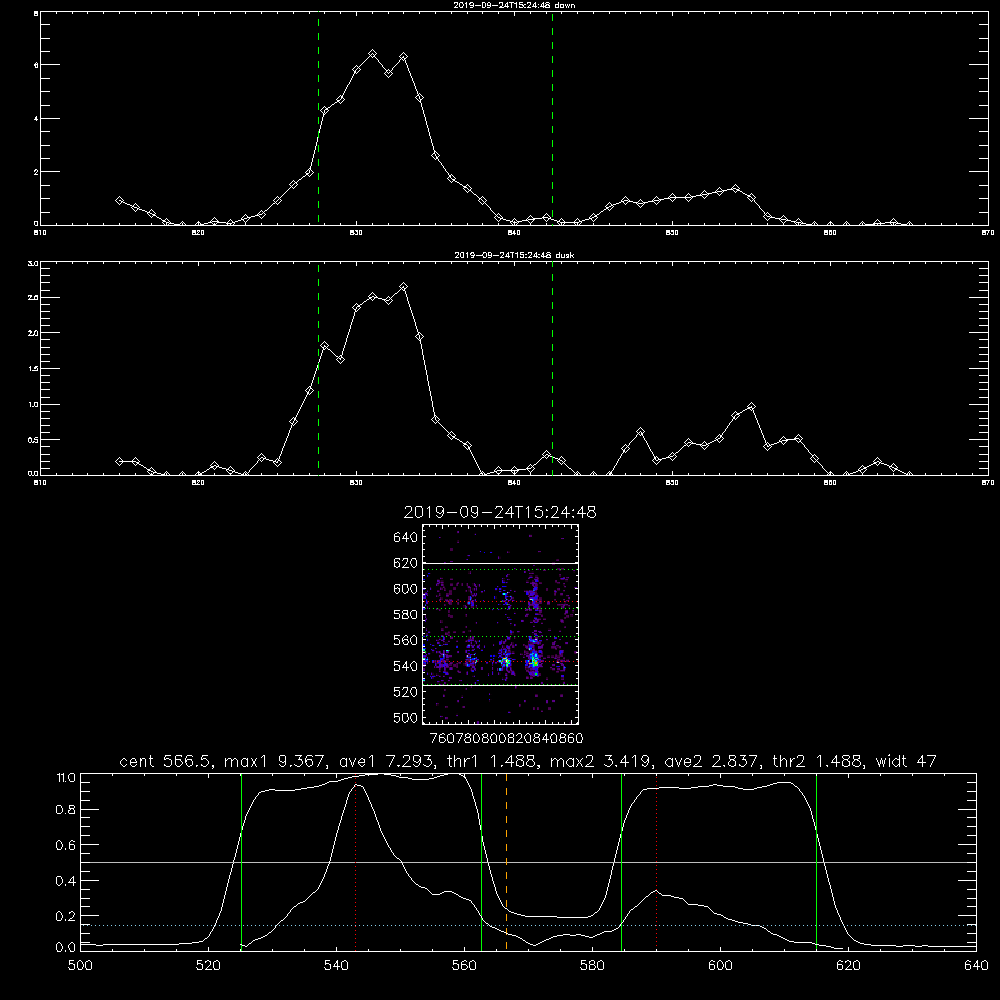Click the right green dashed line in dawn plot
This screenshot has height=1000, width=1000.
[552, 119]
